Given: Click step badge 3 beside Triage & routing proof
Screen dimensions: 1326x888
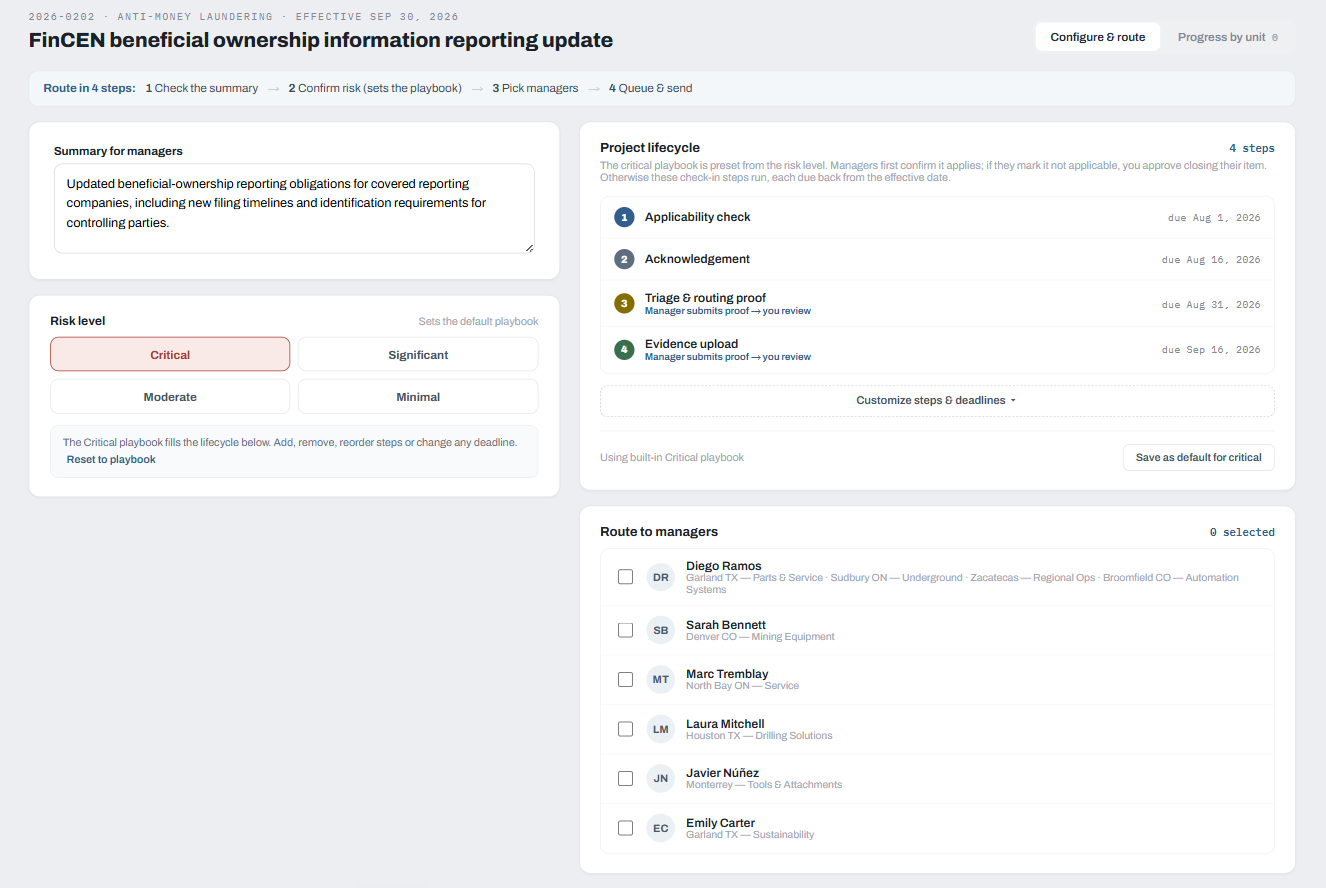Looking at the screenshot, I should click(624, 304).
